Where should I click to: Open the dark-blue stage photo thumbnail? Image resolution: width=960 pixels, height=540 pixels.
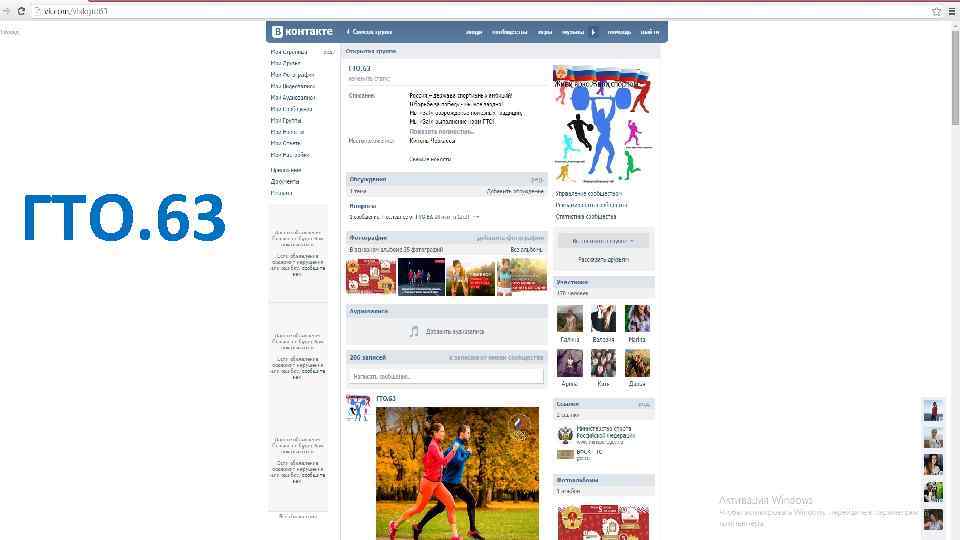(421, 277)
